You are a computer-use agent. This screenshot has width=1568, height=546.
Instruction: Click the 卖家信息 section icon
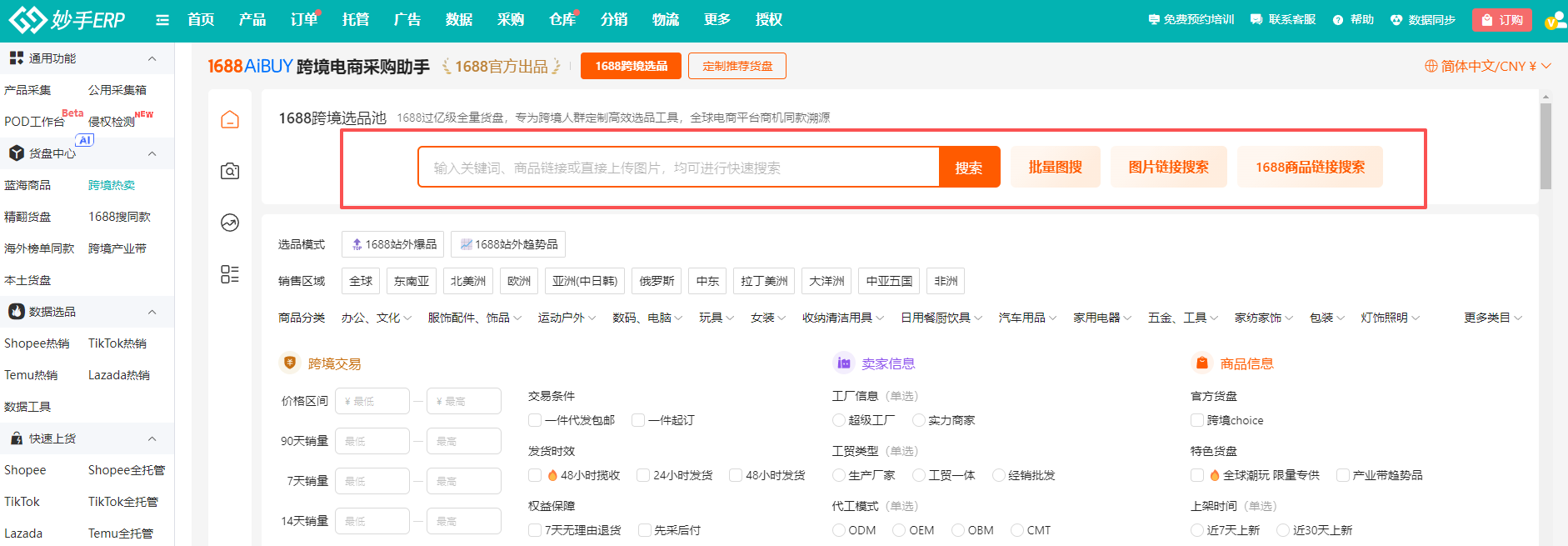tap(843, 363)
